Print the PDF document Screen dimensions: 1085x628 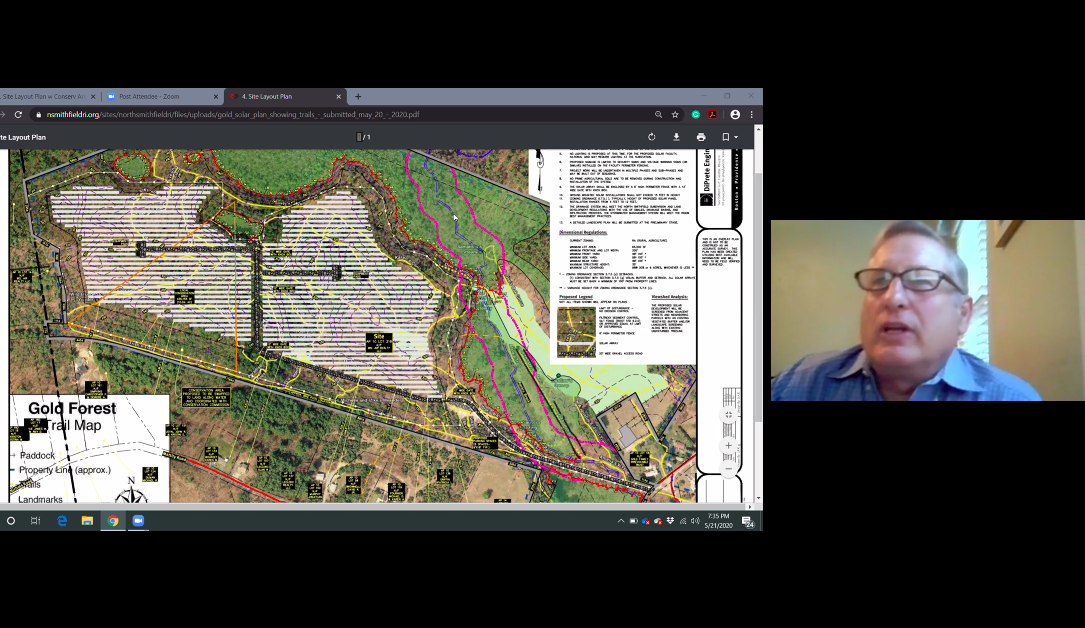click(701, 137)
